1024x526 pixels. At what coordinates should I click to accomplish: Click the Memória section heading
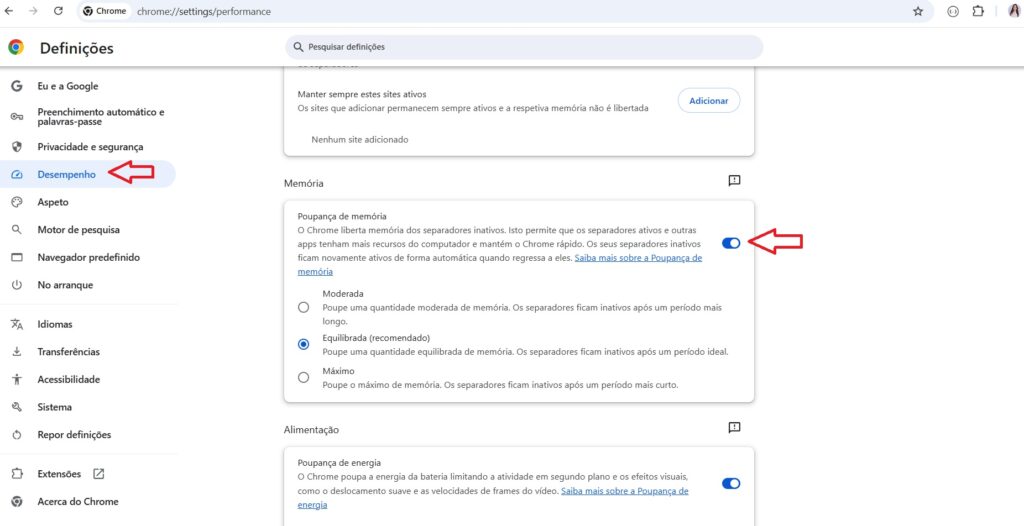(304, 184)
